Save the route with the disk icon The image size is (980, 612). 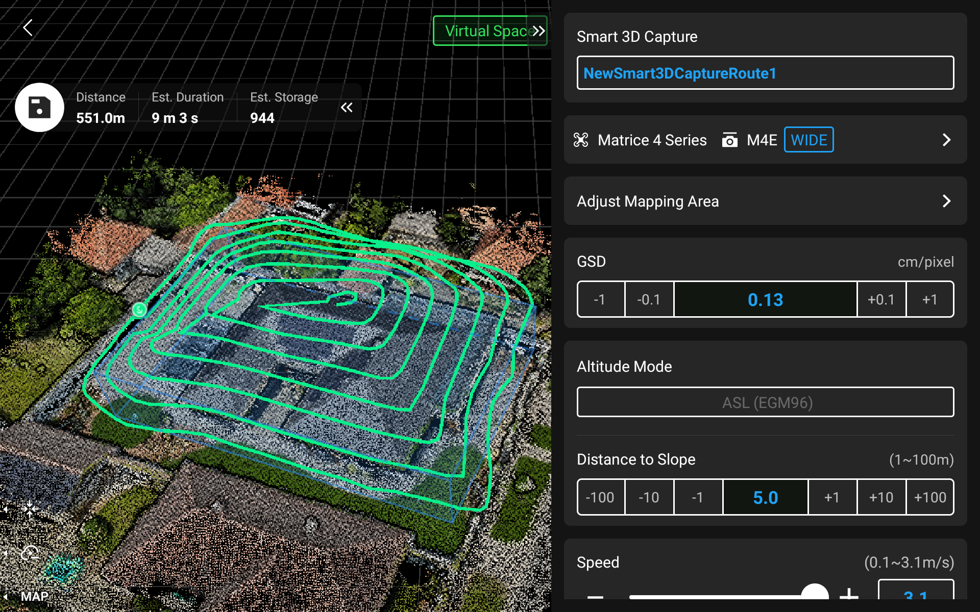point(39,107)
